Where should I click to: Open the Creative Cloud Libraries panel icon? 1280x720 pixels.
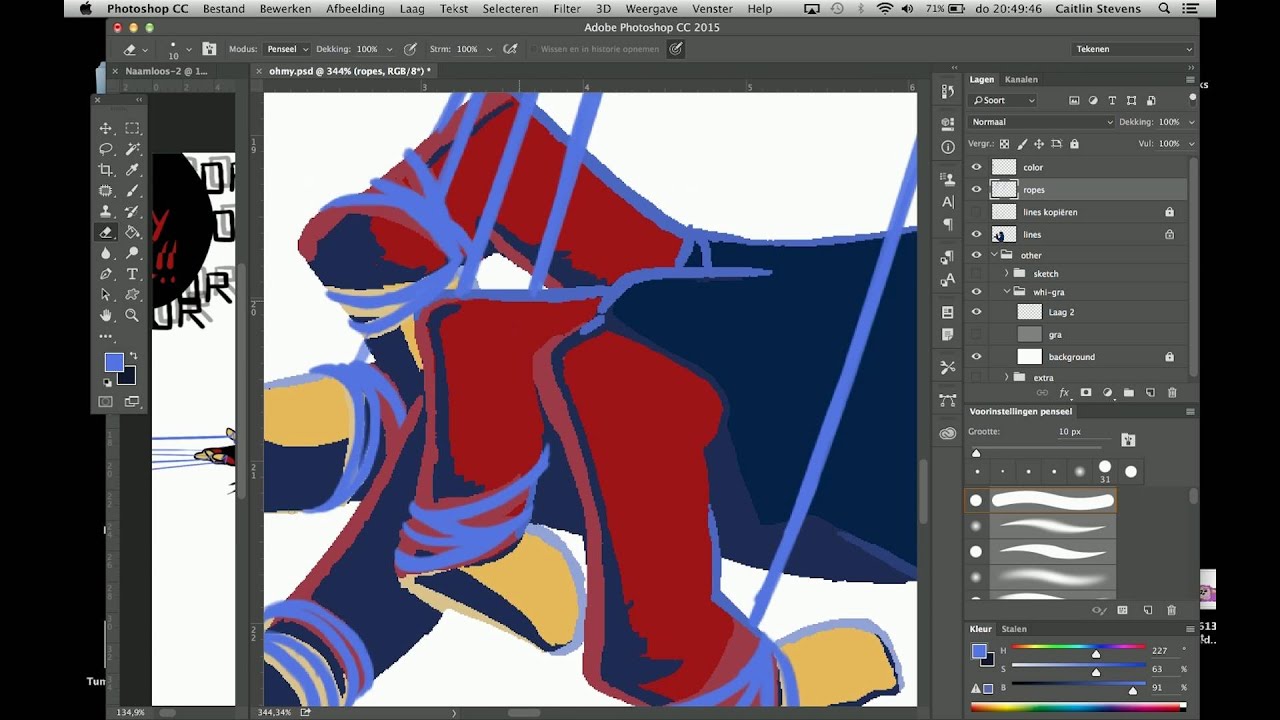948,433
